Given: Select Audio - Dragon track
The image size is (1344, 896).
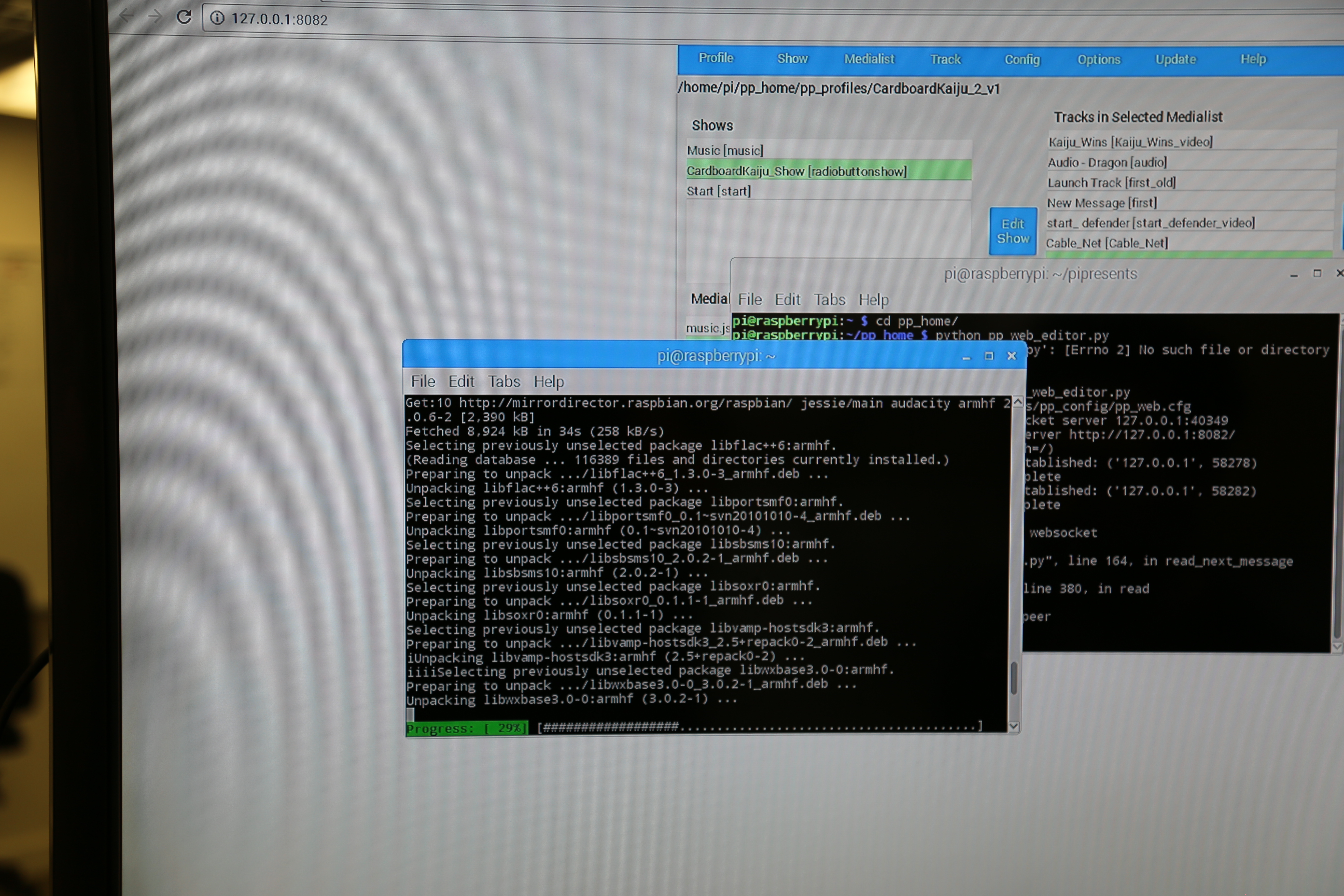Looking at the screenshot, I should 1107,162.
